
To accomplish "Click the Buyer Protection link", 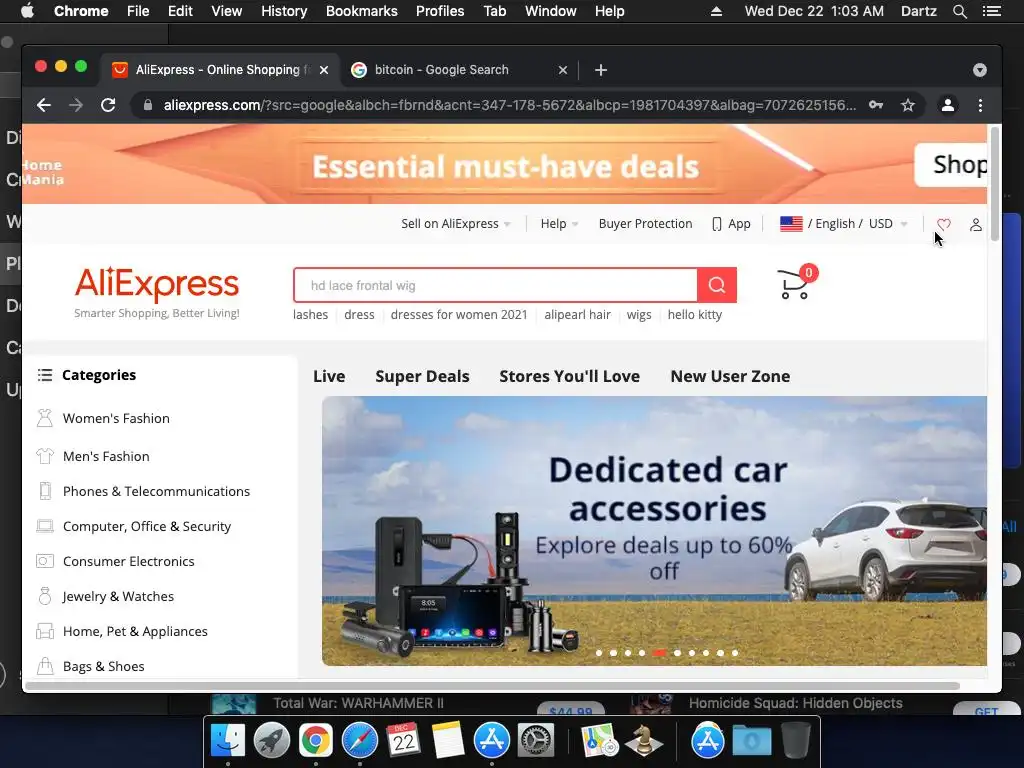I will tap(645, 224).
